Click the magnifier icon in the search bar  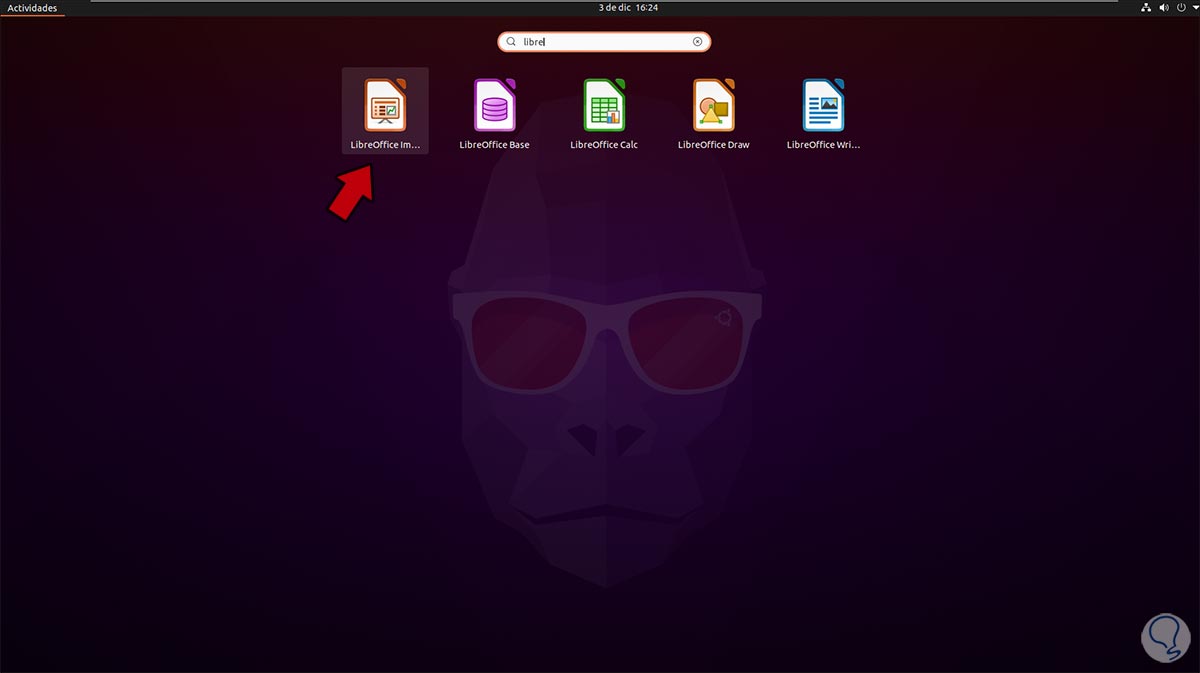point(511,41)
